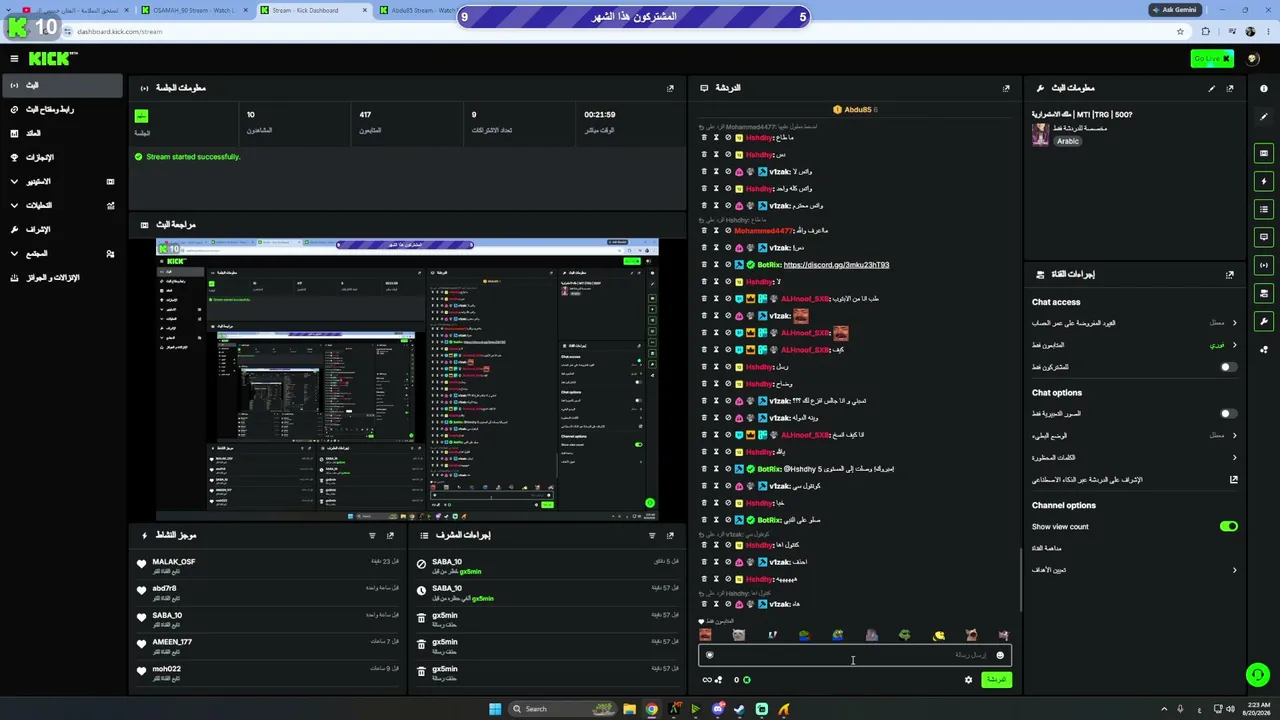Open chat settings gear icon
Viewport: 1280px width, 720px height.
coord(968,680)
